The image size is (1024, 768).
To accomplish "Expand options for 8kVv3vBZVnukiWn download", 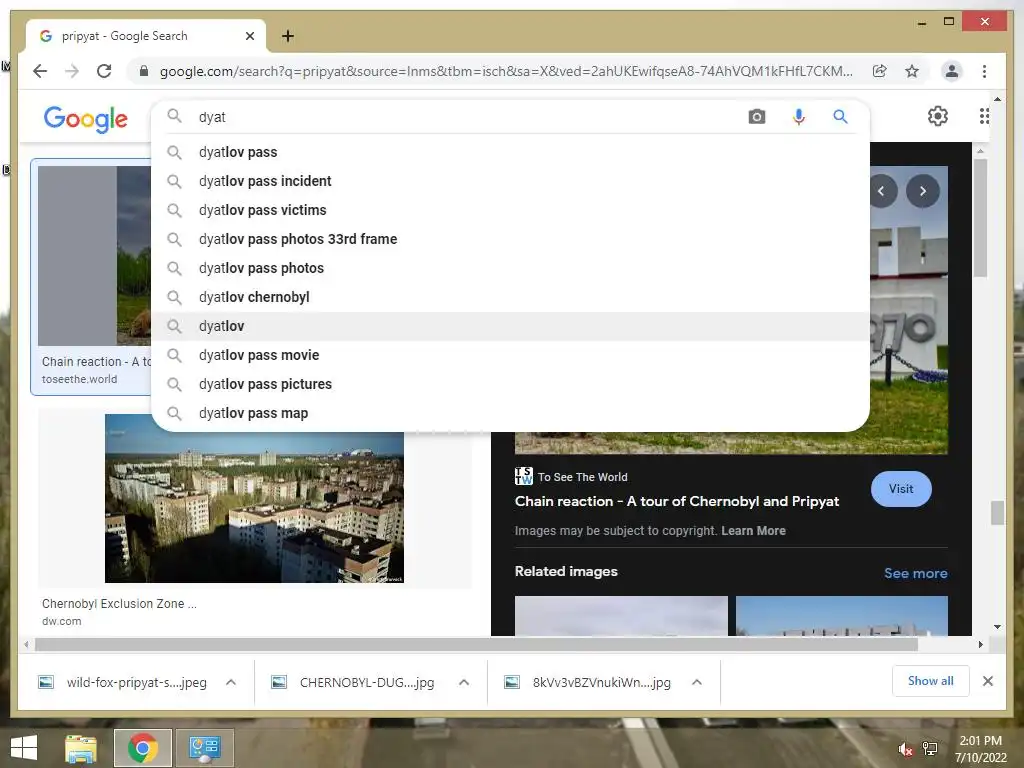I will coord(697,682).
